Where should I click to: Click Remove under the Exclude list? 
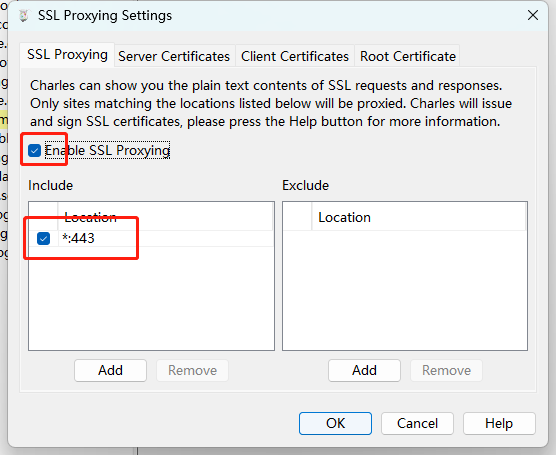pos(446,370)
